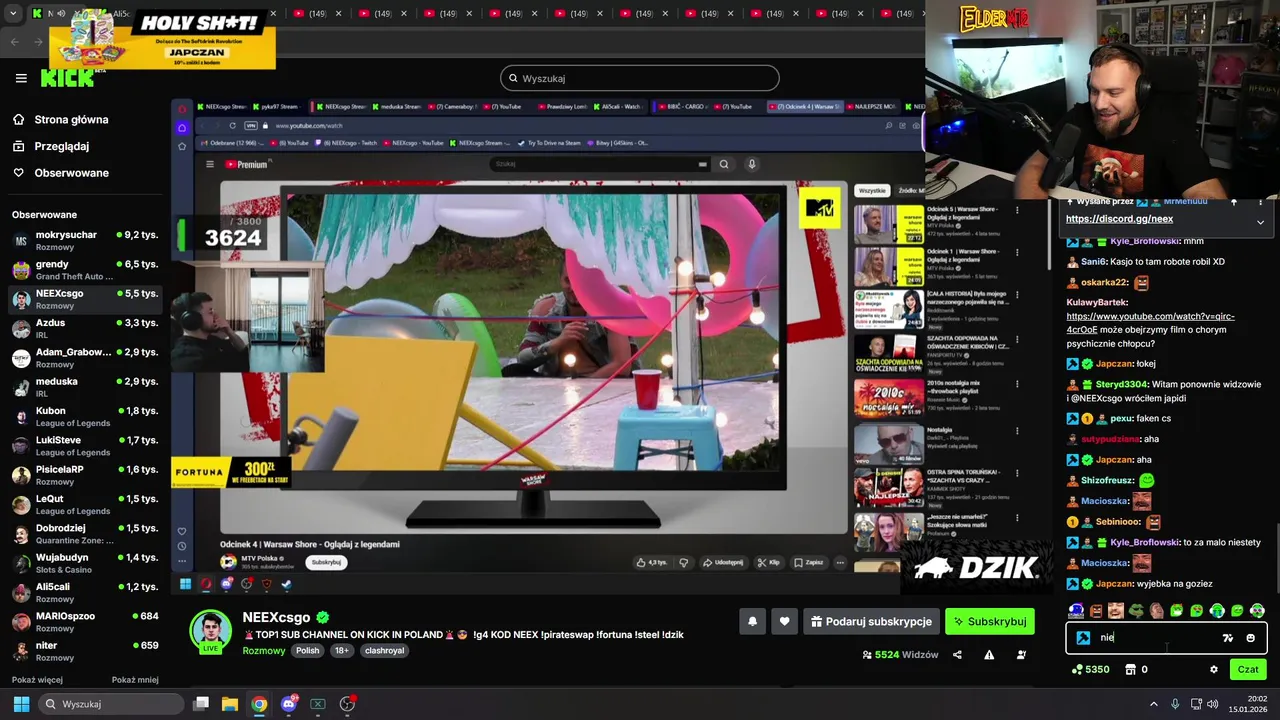
Task: Click the clashroyal tag
Action: pyautogui.click(x=384, y=650)
